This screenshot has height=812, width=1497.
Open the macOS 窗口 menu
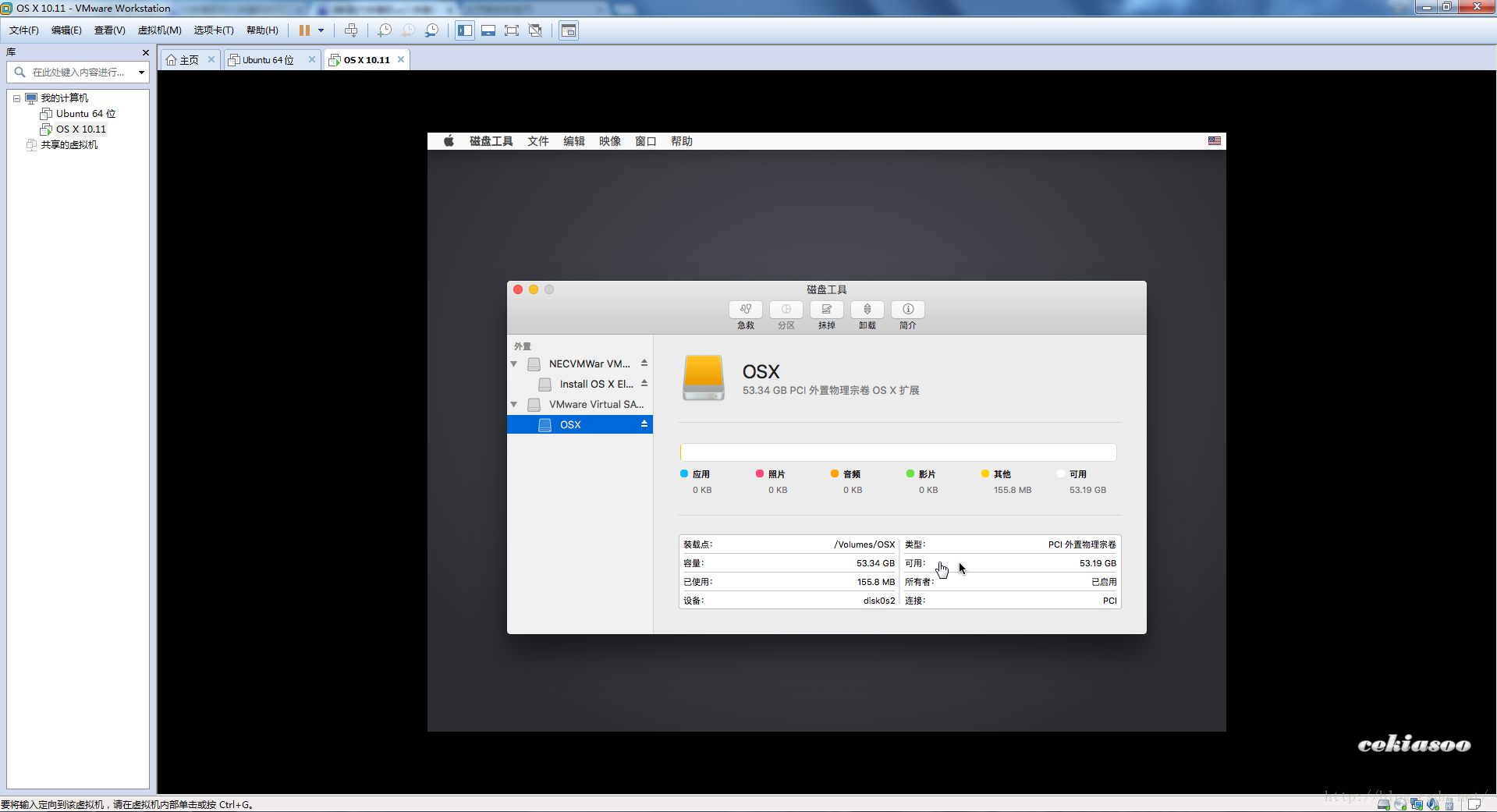(646, 141)
